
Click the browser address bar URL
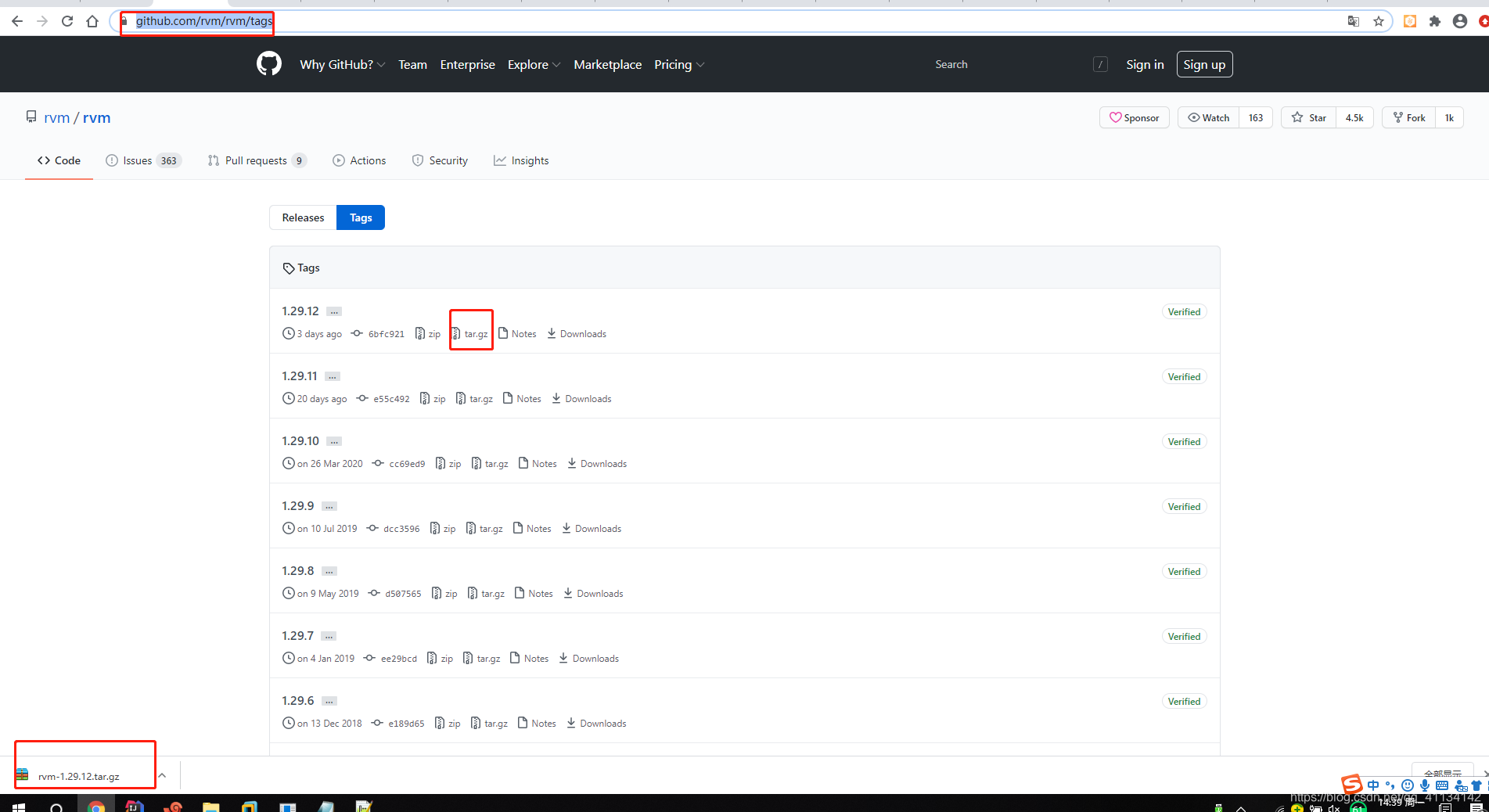tap(204, 21)
